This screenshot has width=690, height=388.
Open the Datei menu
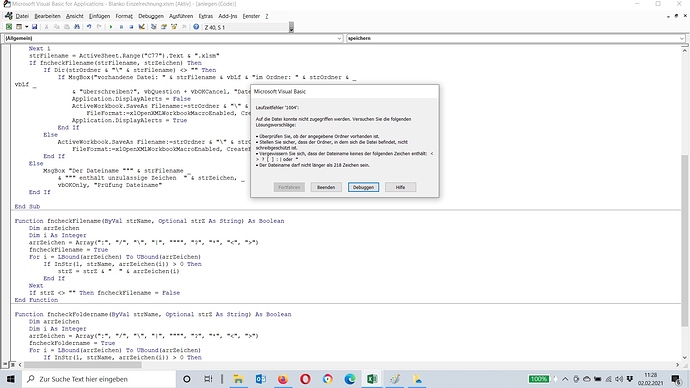(22, 16)
